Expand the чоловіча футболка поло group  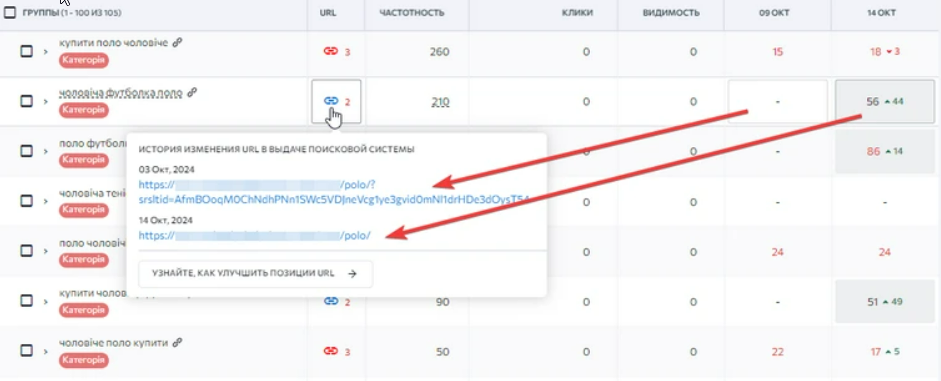coord(45,101)
